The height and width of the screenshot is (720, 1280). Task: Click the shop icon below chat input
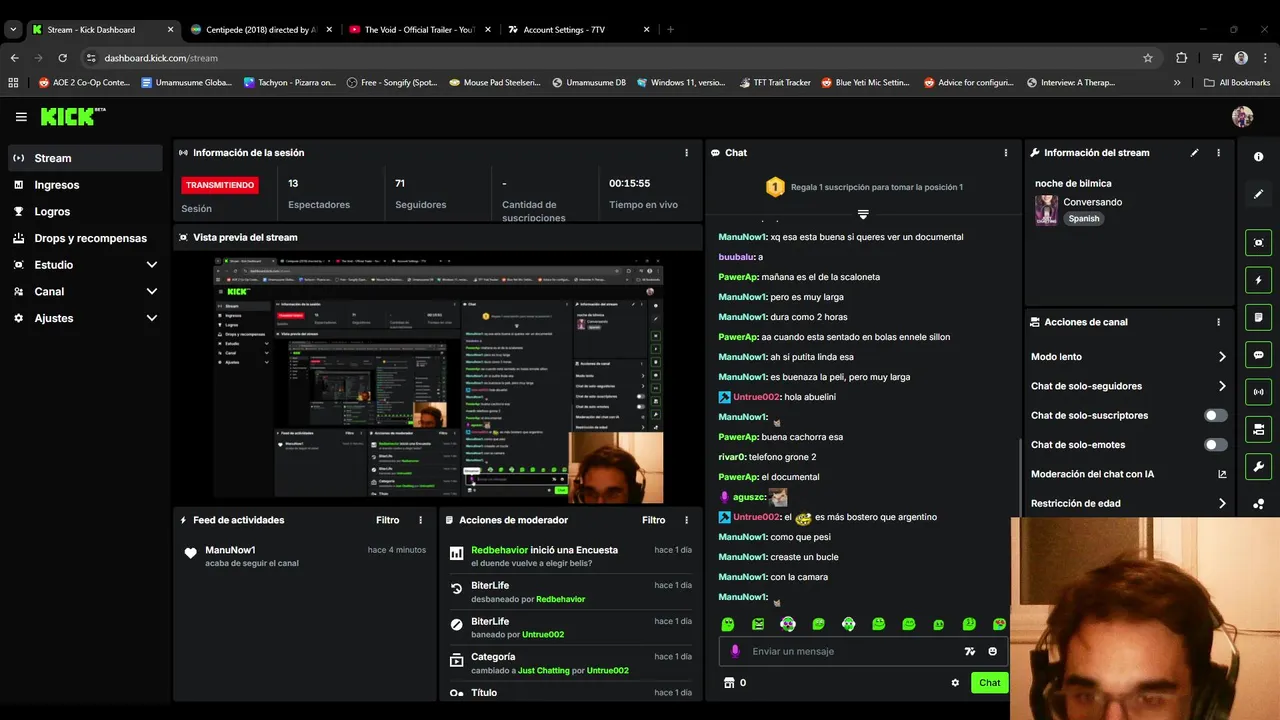729,683
